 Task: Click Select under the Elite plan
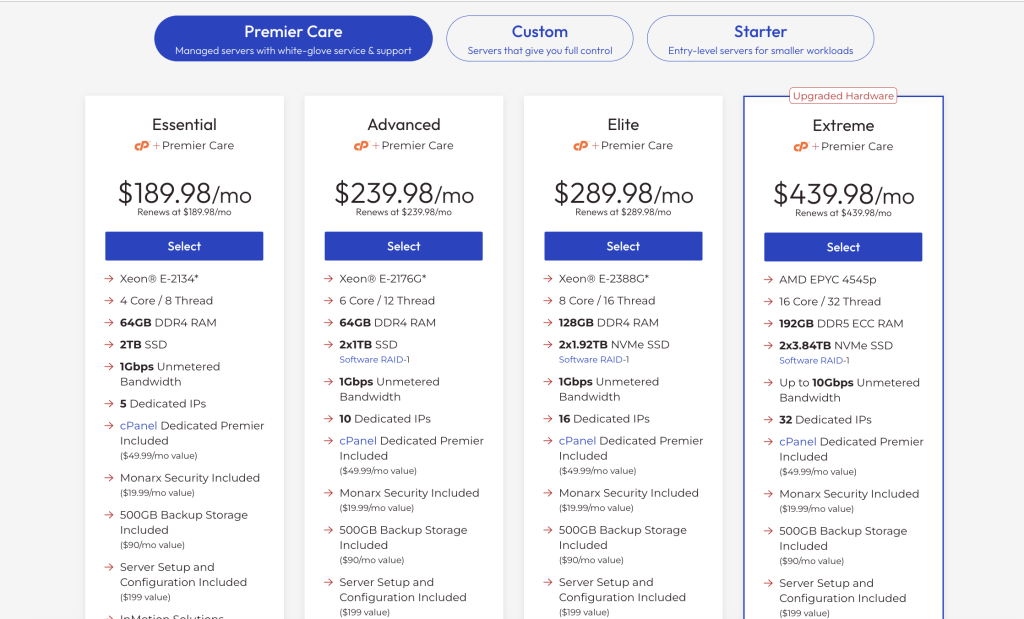click(622, 246)
